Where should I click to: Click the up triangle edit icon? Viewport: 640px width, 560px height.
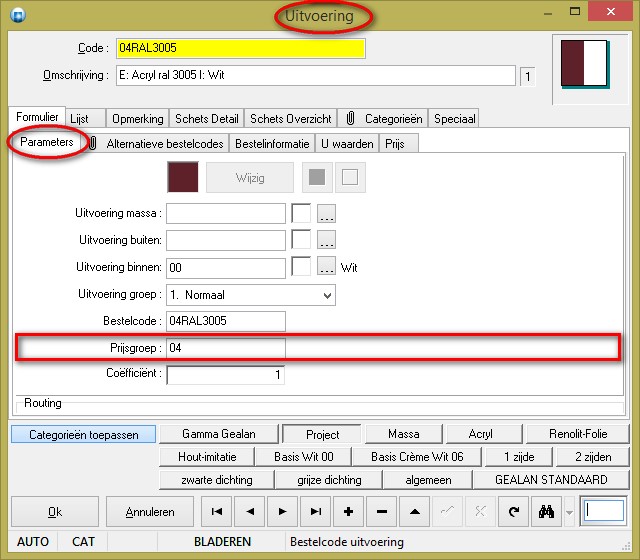tap(415, 511)
